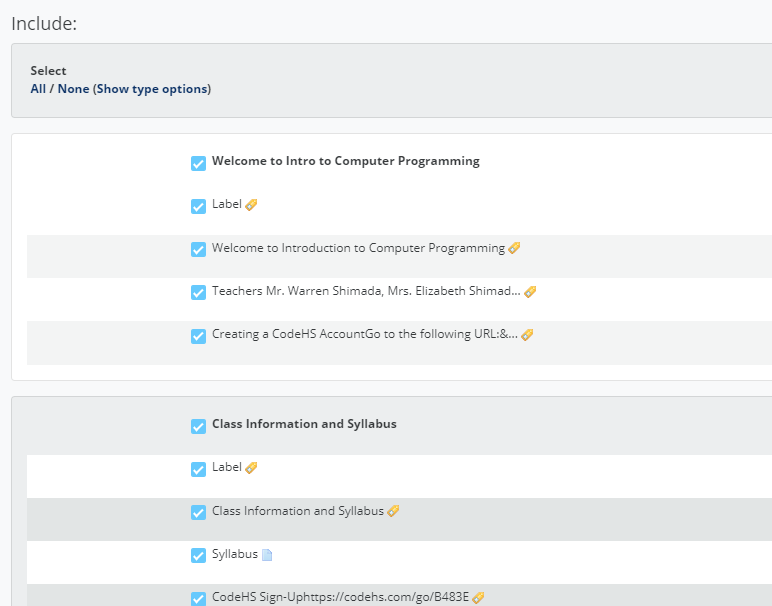Image resolution: width=772 pixels, height=606 pixels.
Task: Select All items link
Action: pos(38,89)
